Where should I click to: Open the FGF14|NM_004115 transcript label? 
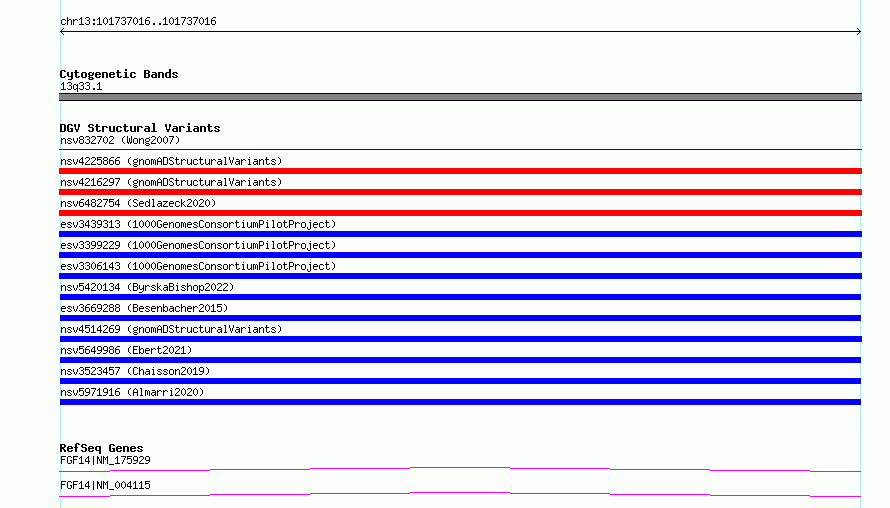point(105,485)
